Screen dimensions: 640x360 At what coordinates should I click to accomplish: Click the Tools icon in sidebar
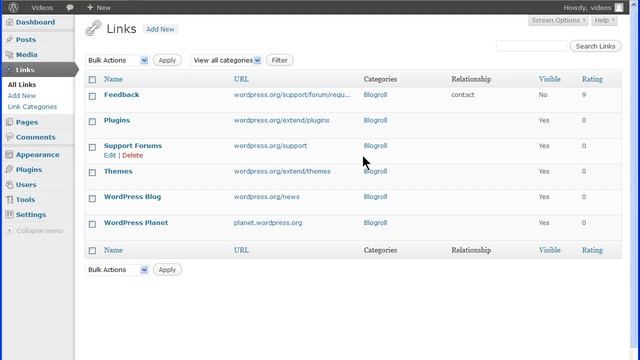[9, 200]
